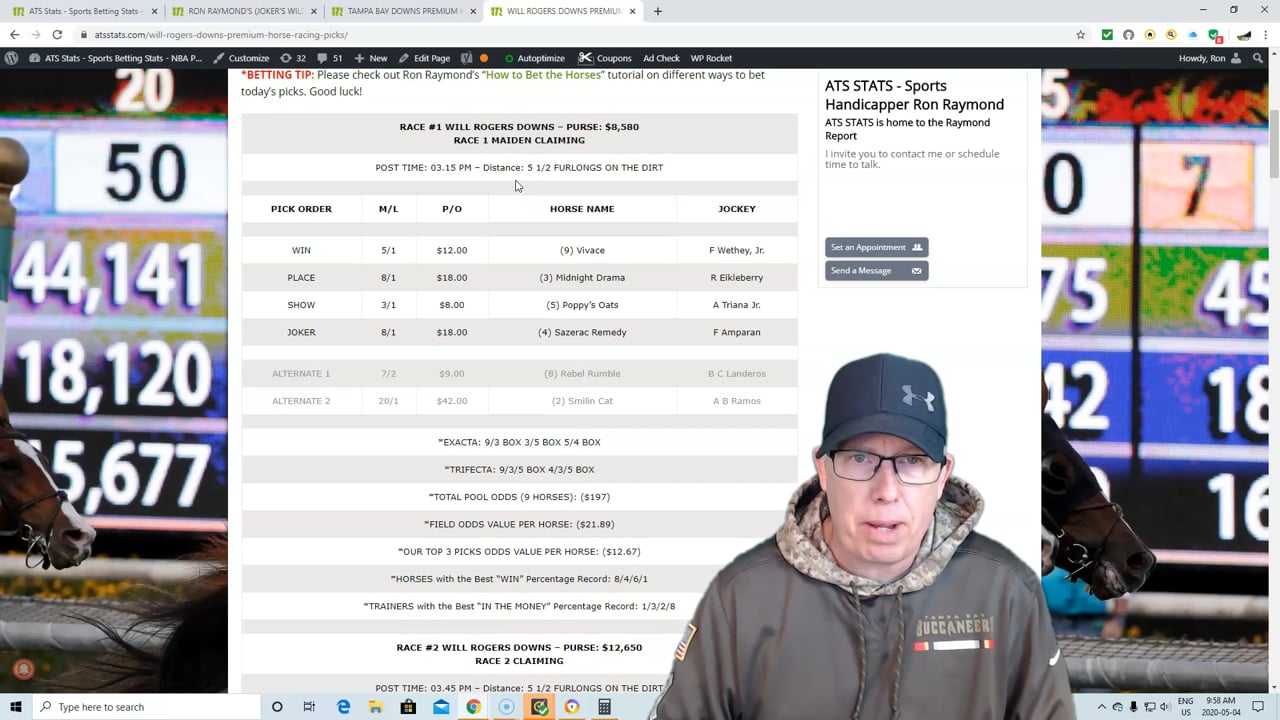Open the Windows Start menu
1280x720 pixels.
(x=15, y=707)
